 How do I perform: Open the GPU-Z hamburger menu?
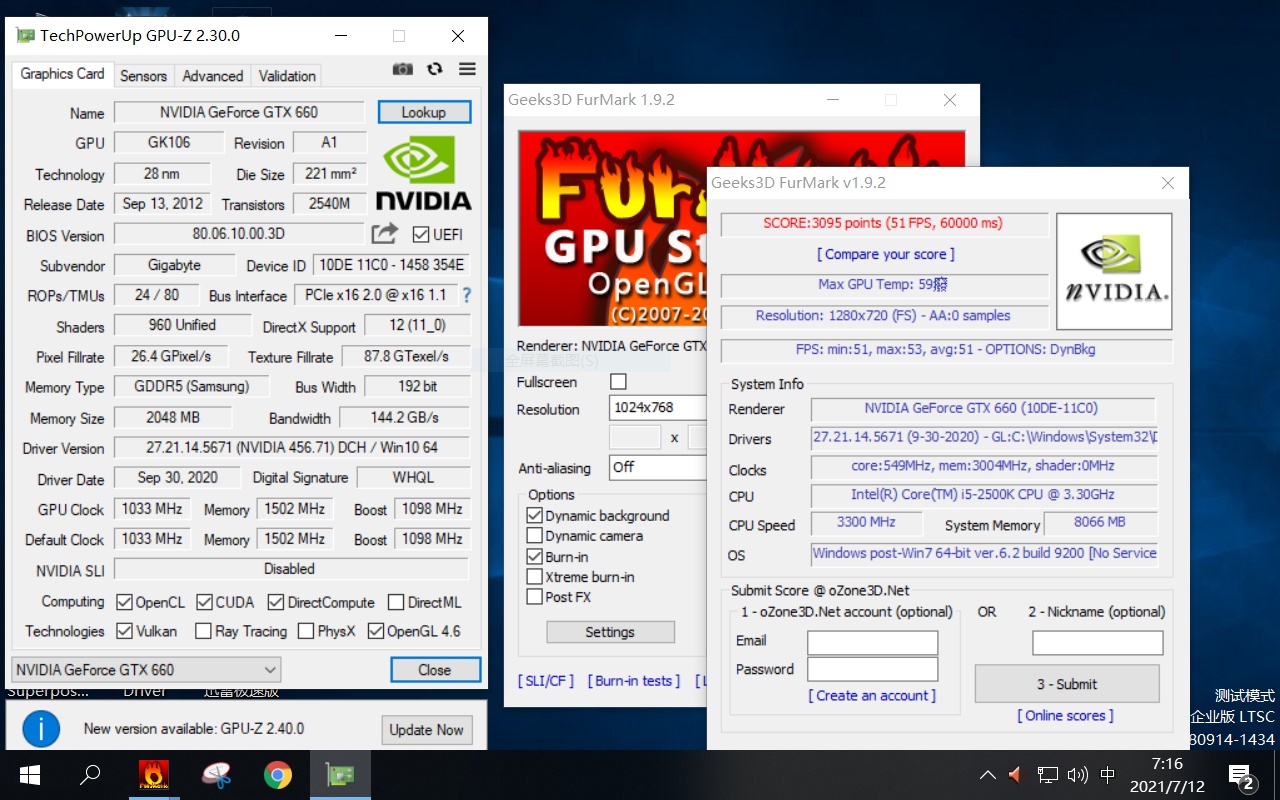[467, 69]
